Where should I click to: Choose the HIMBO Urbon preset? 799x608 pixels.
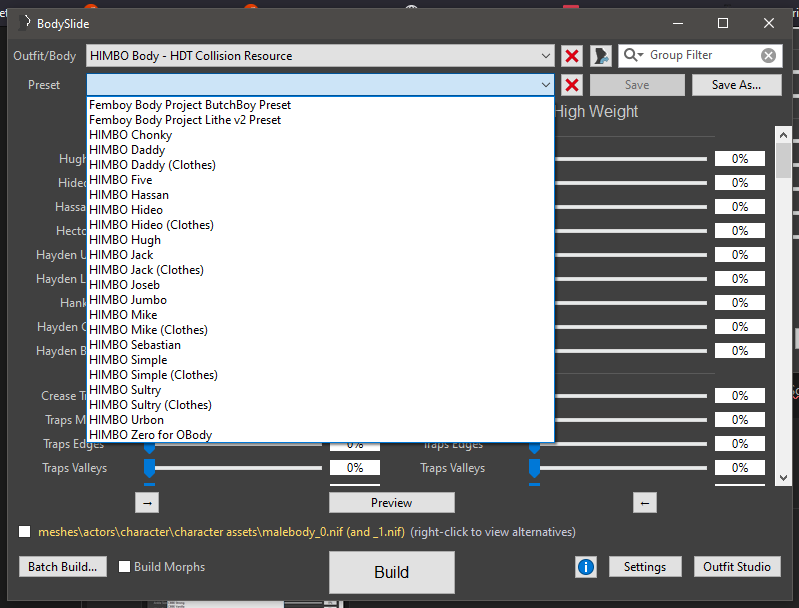321,420
